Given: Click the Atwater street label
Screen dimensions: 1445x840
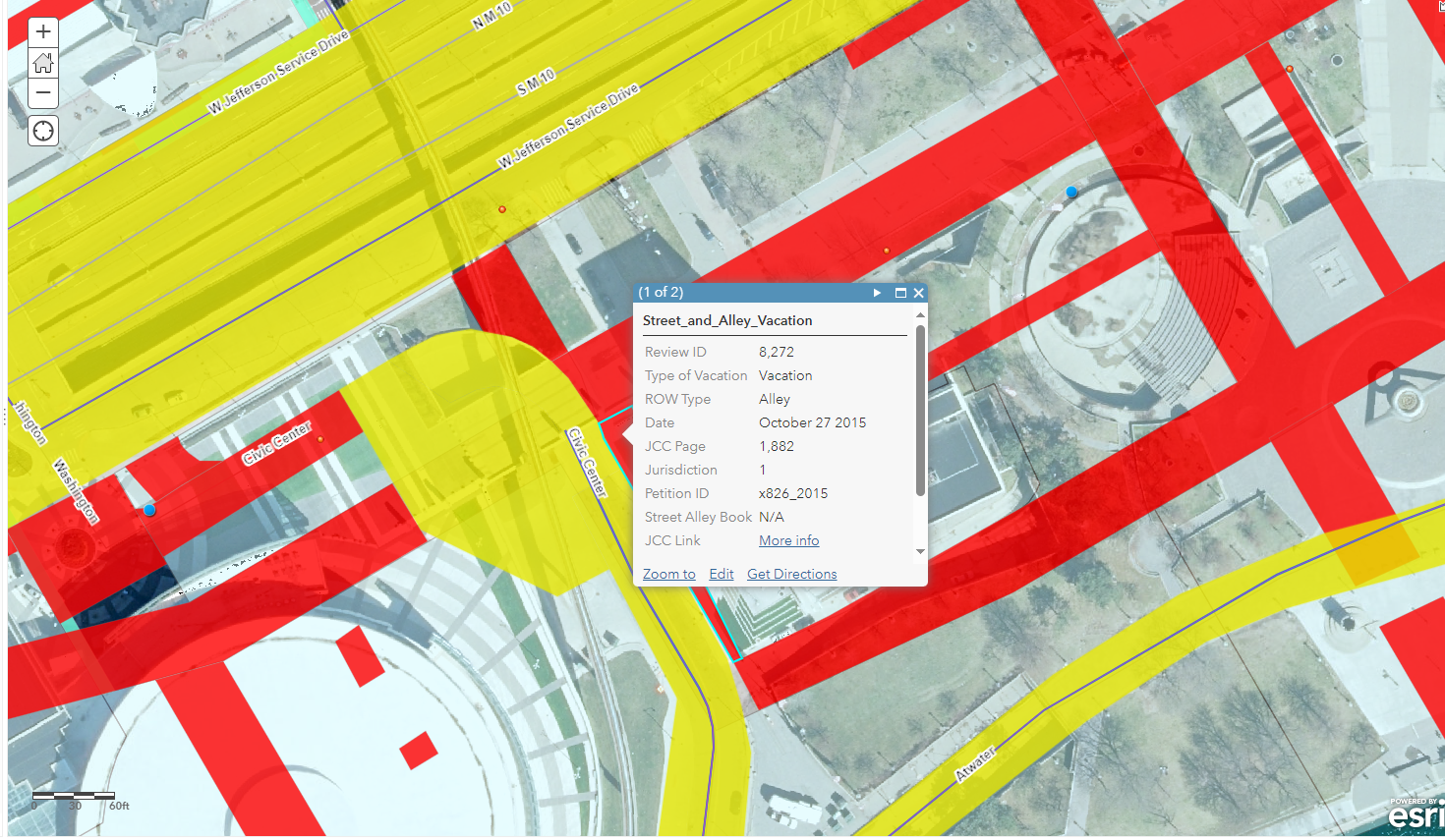Looking at the screenshot, I should tap(975, 764).
